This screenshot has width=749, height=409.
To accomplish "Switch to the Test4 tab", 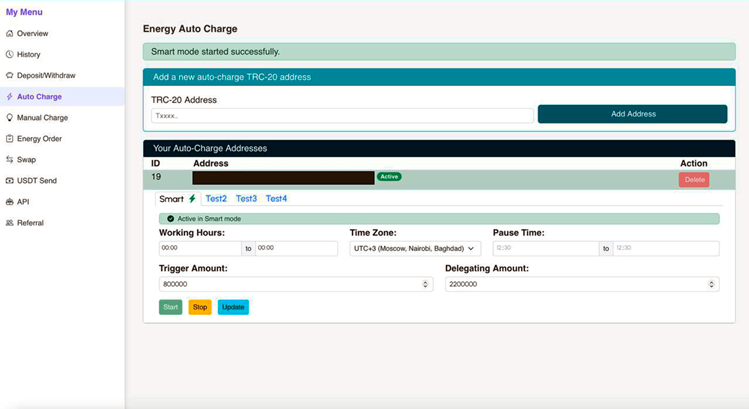I will click(x=276, y=199).
